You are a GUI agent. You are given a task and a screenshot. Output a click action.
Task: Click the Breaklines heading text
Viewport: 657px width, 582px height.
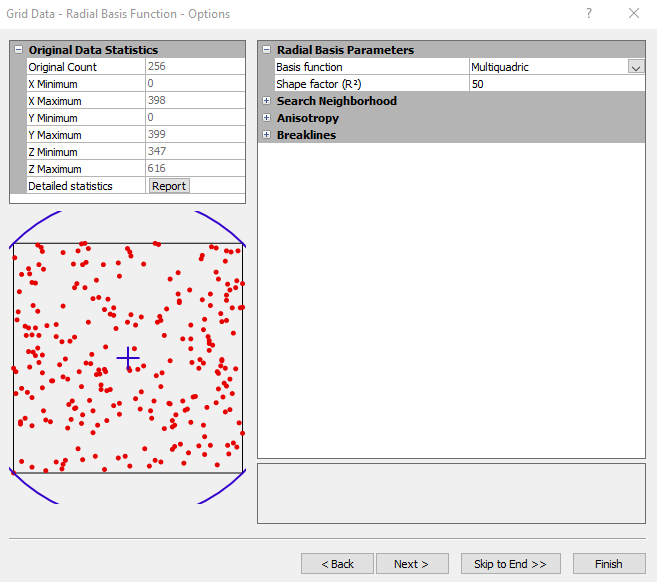tap(306, 135)
